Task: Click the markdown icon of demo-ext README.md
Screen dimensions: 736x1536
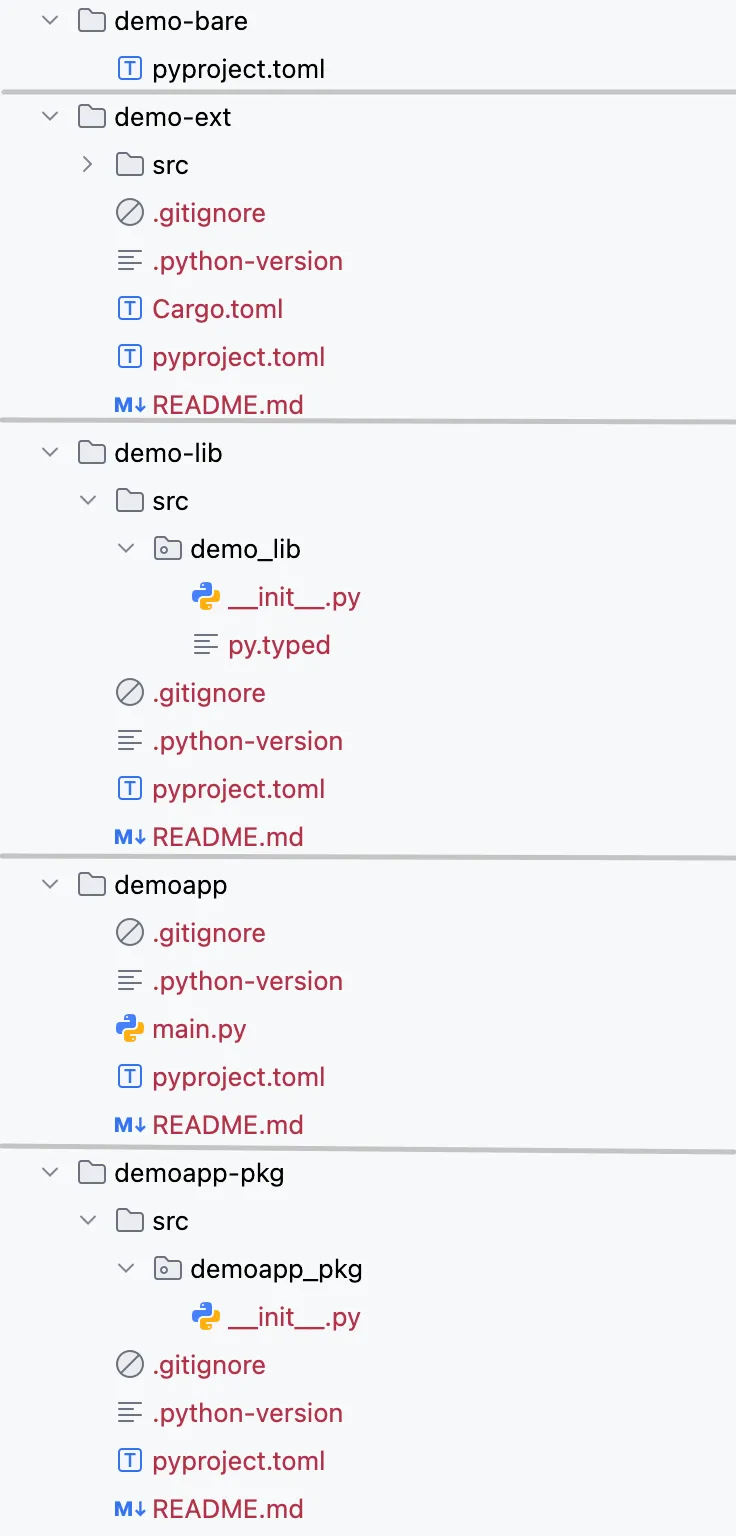Action: coord(130,405)
